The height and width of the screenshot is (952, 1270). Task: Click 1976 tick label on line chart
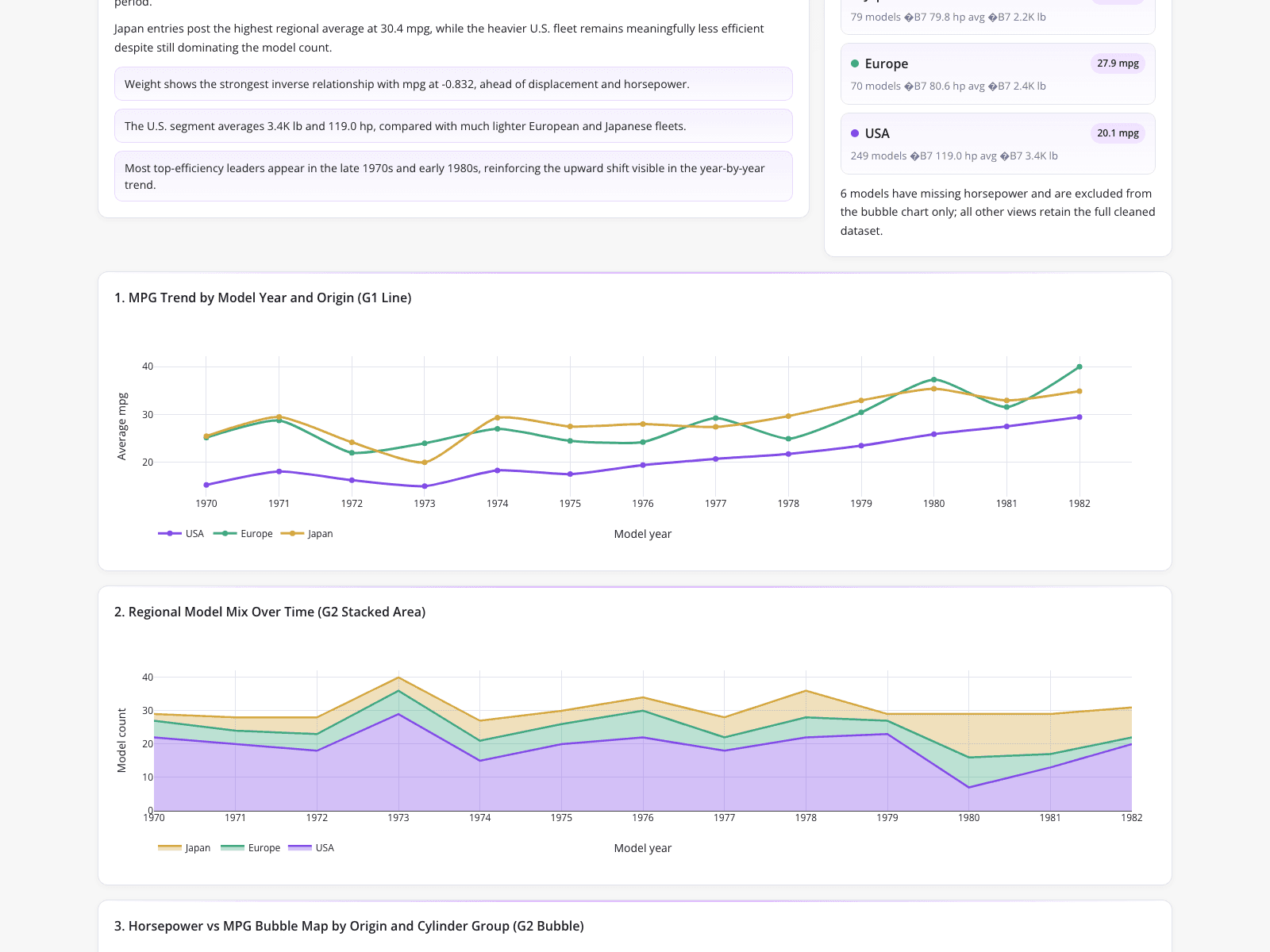pyautogui.click(x=643, y=504)
